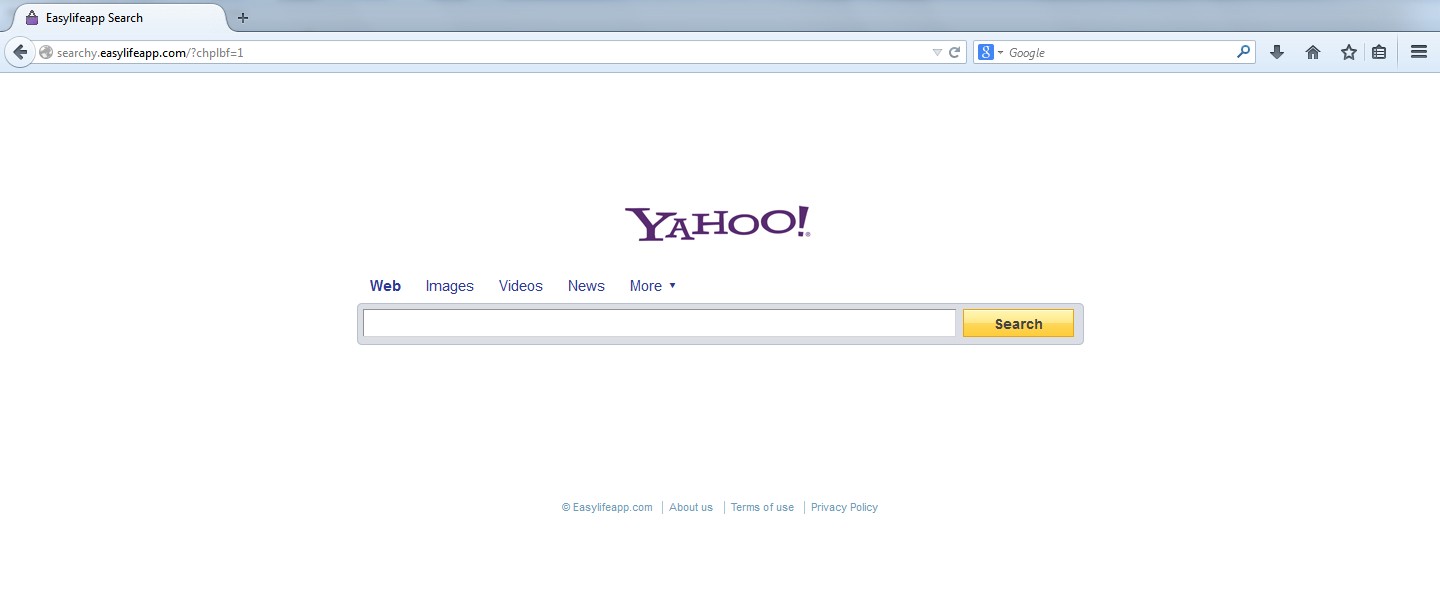
Task: Open the © Easylifeapp.com footer link
Action: (607, 507)
